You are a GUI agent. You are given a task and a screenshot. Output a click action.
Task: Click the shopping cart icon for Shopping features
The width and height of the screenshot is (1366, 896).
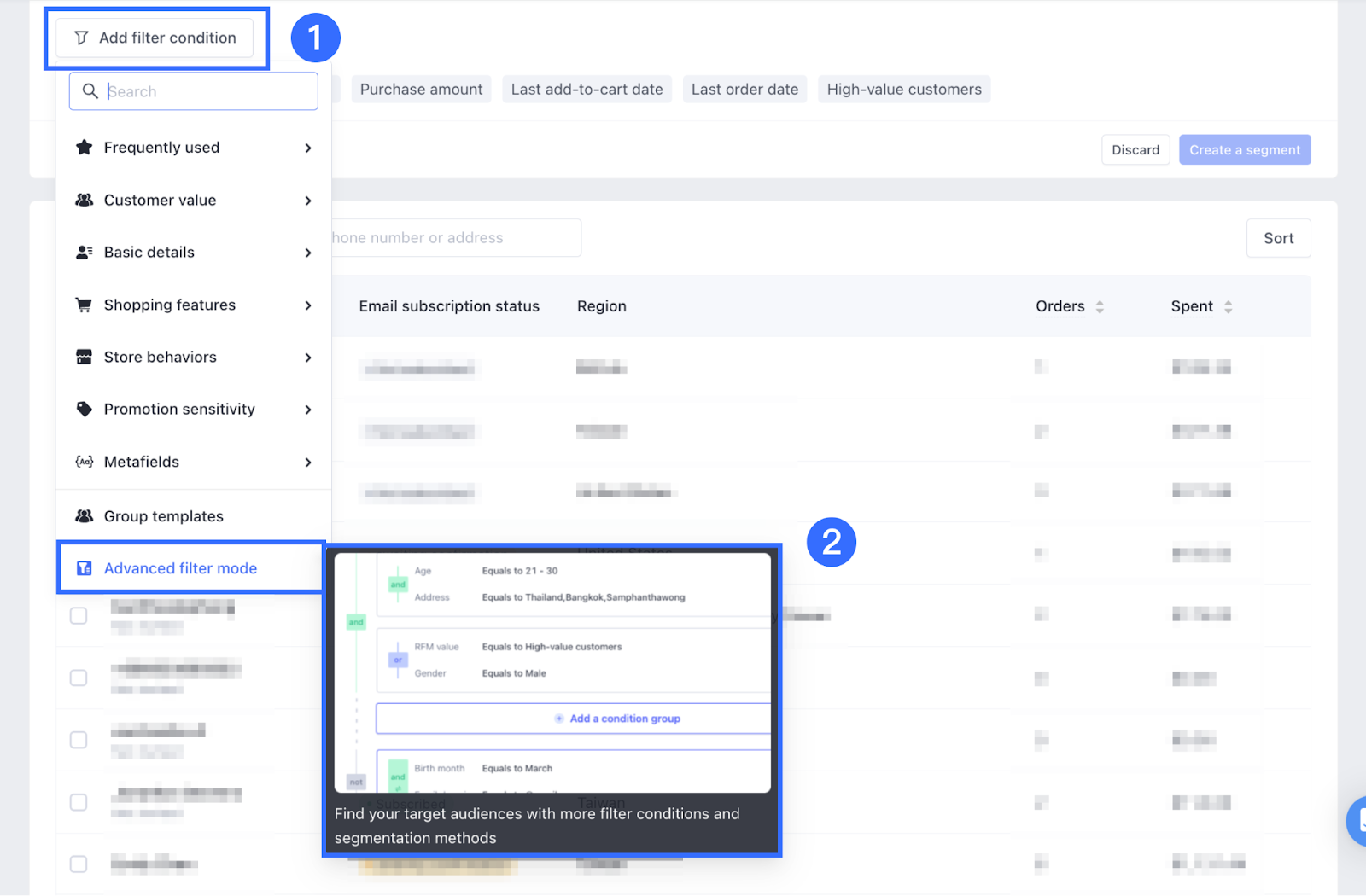84,305
